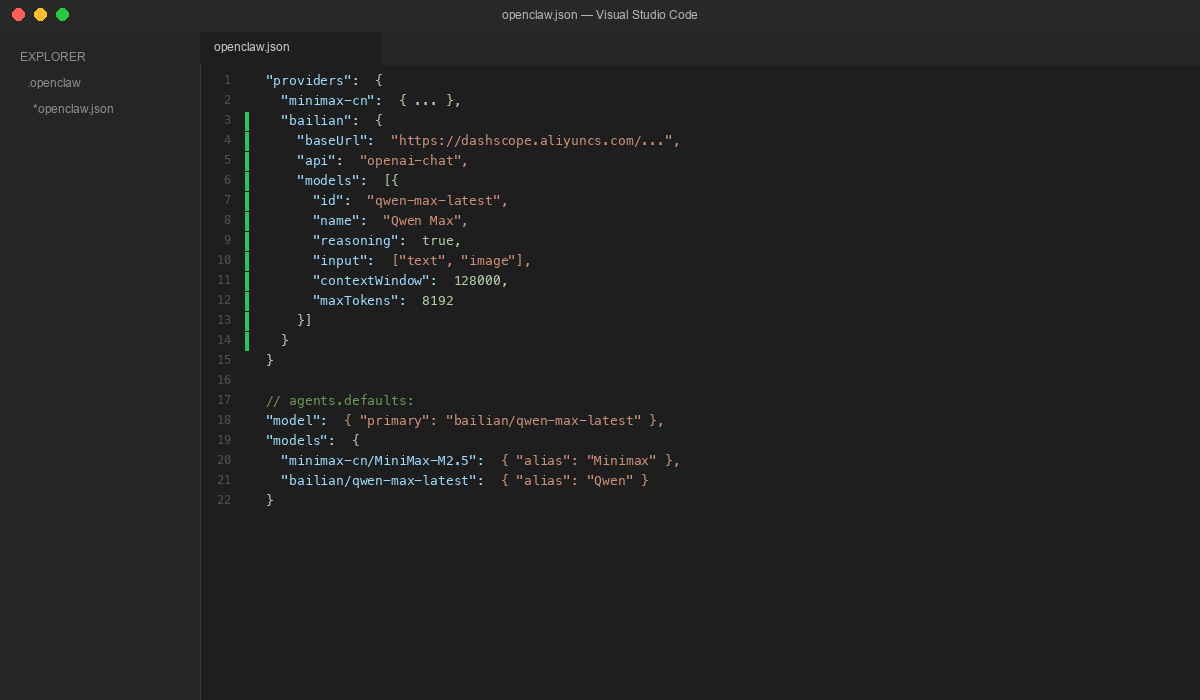Click the 128000 value

click(476, 280)
